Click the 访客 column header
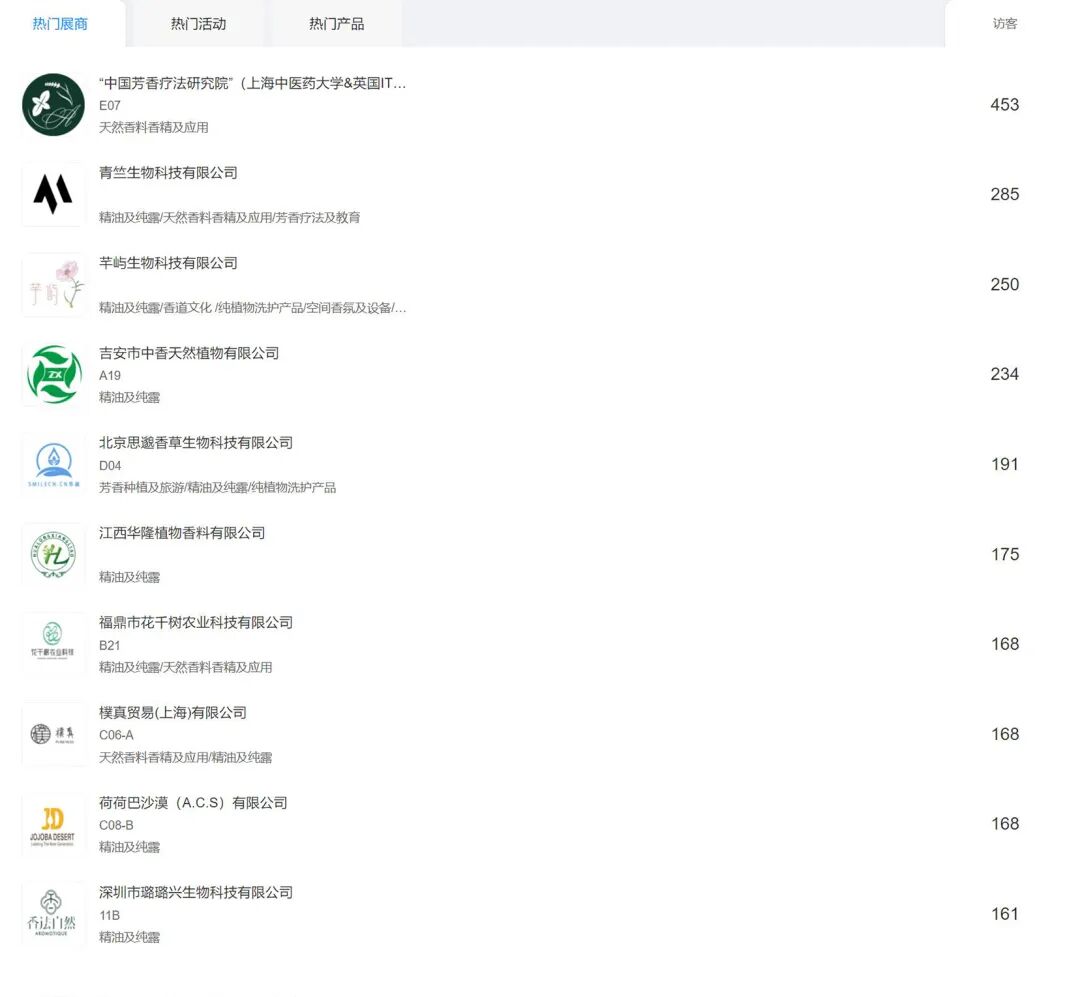This screenshot has height=997, width=1080. [x=1004, y=23]
